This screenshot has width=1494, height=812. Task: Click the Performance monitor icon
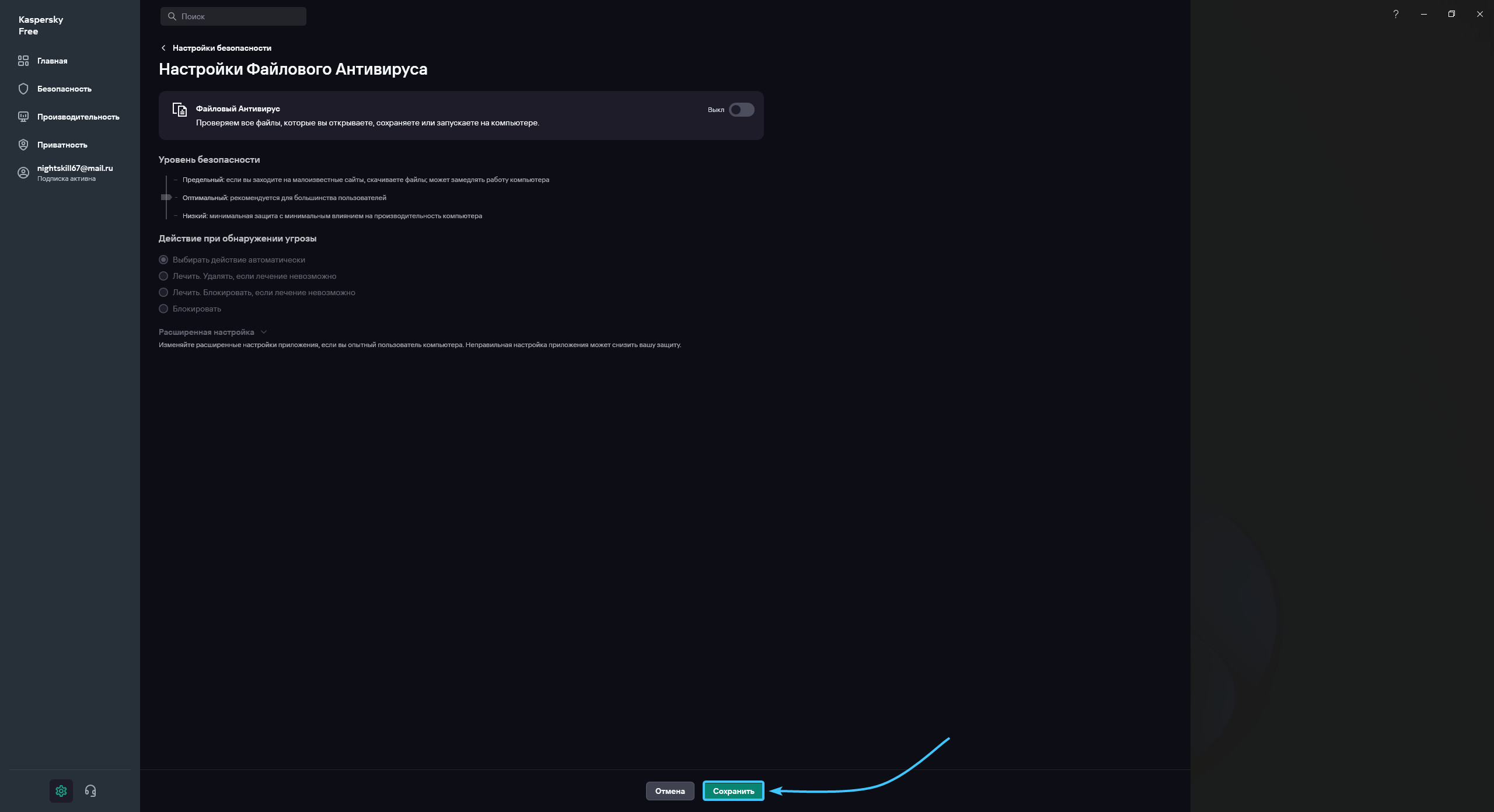(x=23, y=117)
